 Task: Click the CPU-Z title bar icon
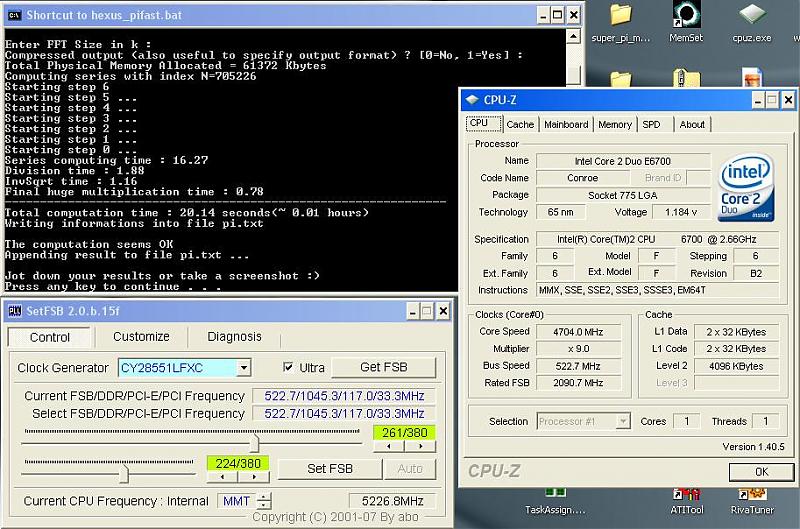click(x=472, y=100)
